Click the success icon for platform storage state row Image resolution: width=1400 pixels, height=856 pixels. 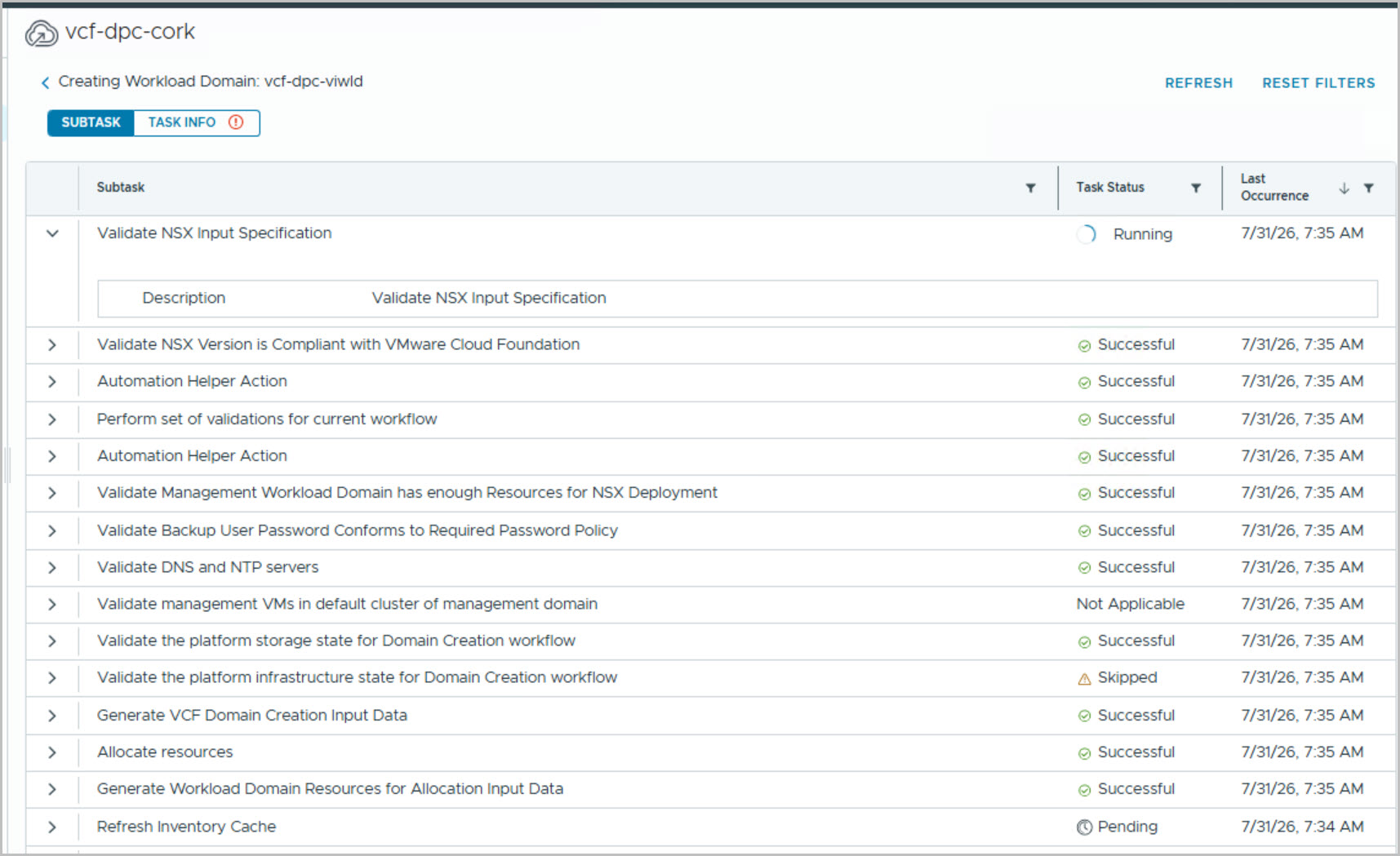point(1084,642)
